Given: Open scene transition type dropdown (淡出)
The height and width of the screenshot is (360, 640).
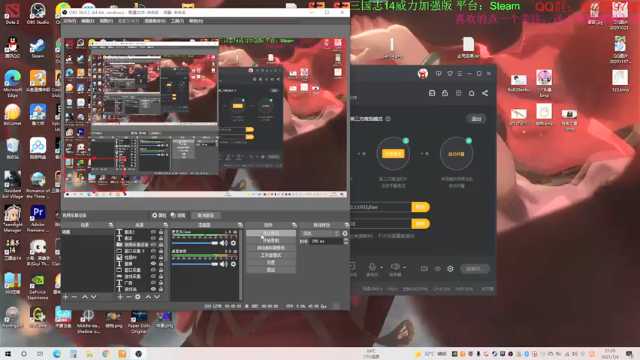Looking at the screenshot, I should (320, 233).
